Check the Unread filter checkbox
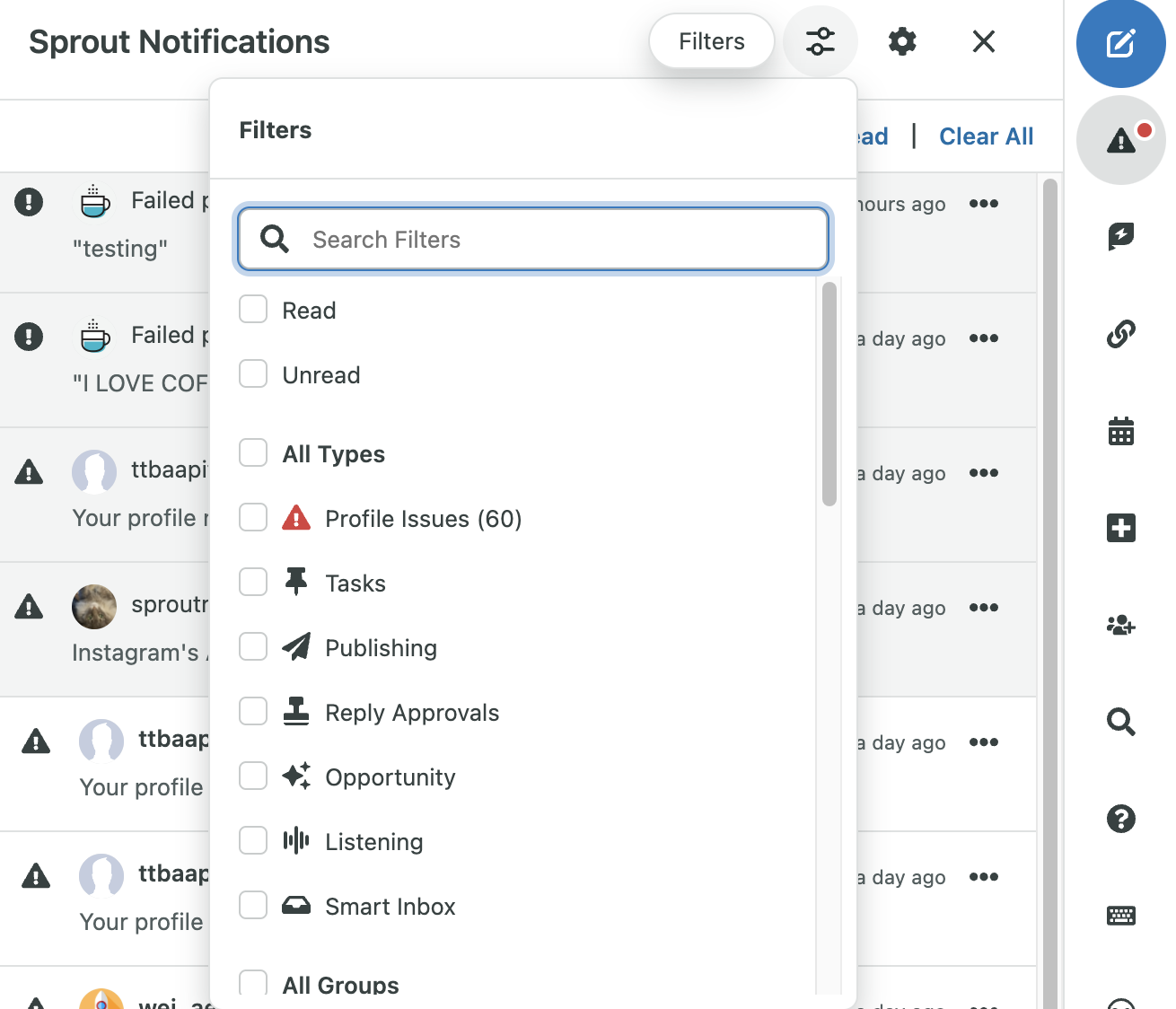The image size is (1176, 1009). (252, 374)
